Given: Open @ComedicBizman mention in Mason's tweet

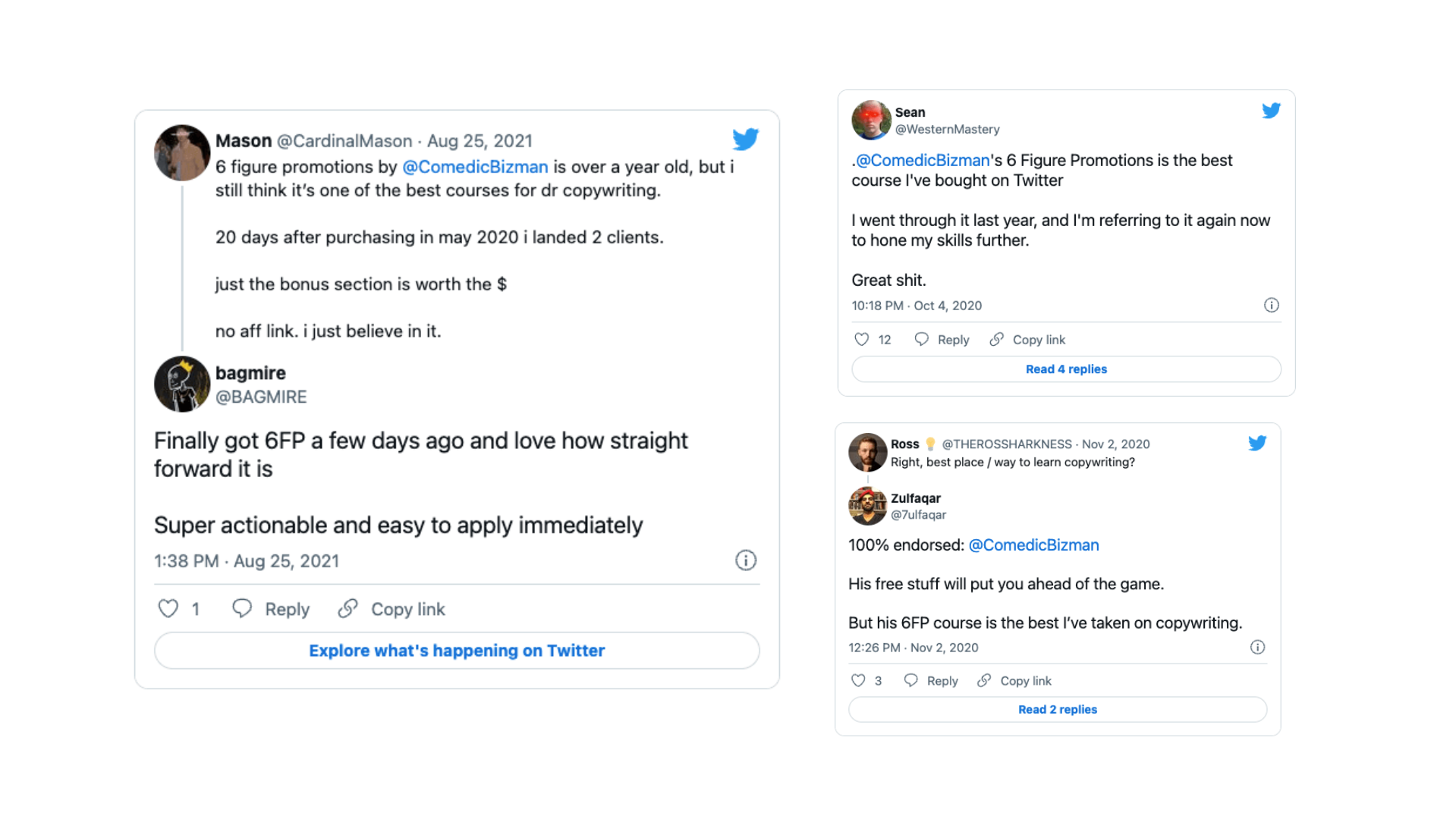Looking at the screenshot, I should click(x=475, y=167).
